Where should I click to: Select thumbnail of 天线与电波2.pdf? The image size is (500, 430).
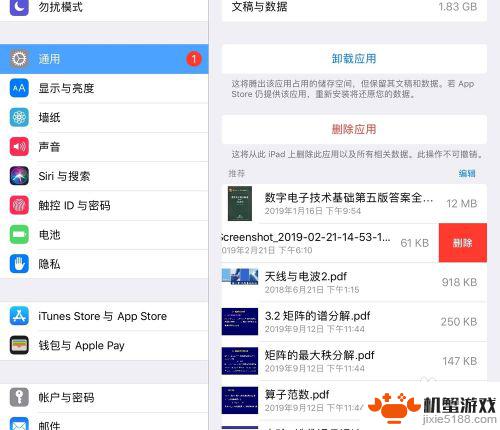point(240,276)
